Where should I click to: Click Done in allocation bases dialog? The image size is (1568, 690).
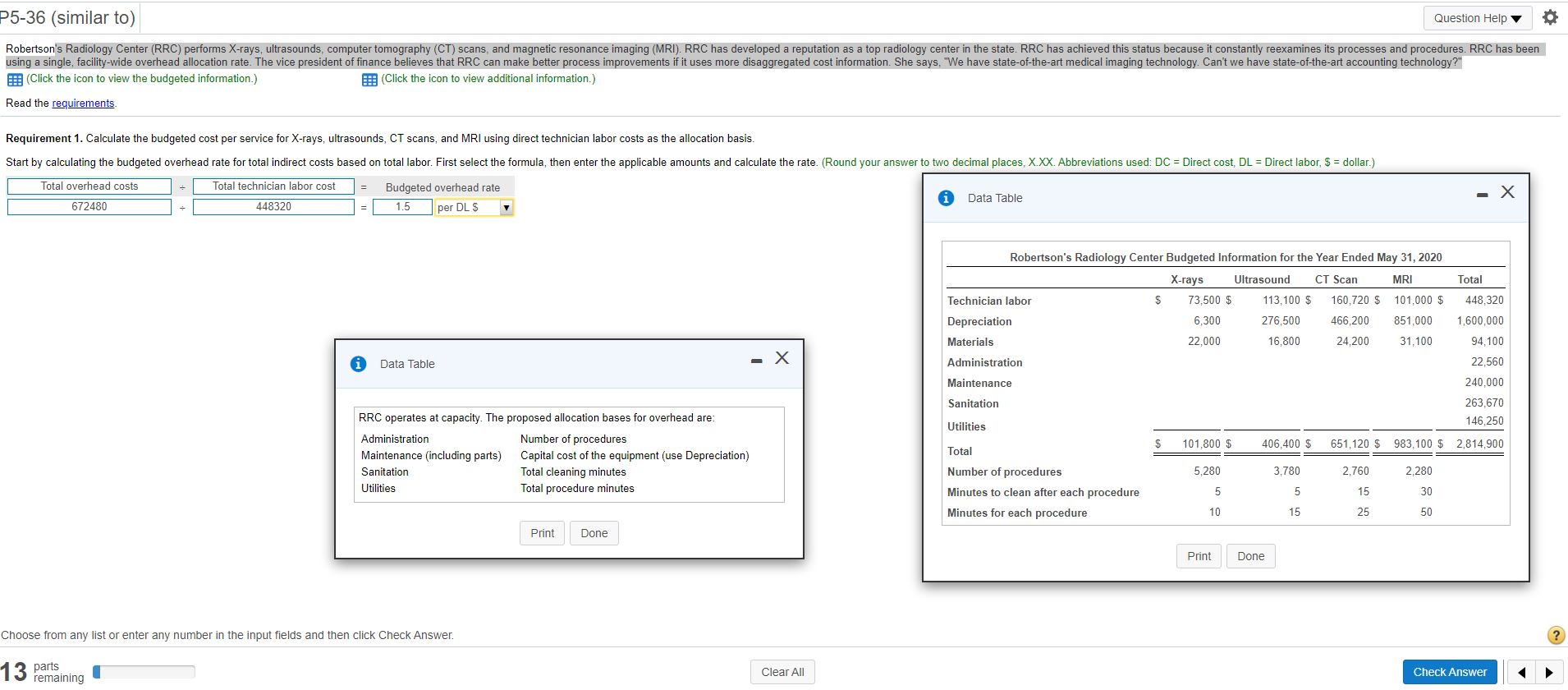point(594,533)
